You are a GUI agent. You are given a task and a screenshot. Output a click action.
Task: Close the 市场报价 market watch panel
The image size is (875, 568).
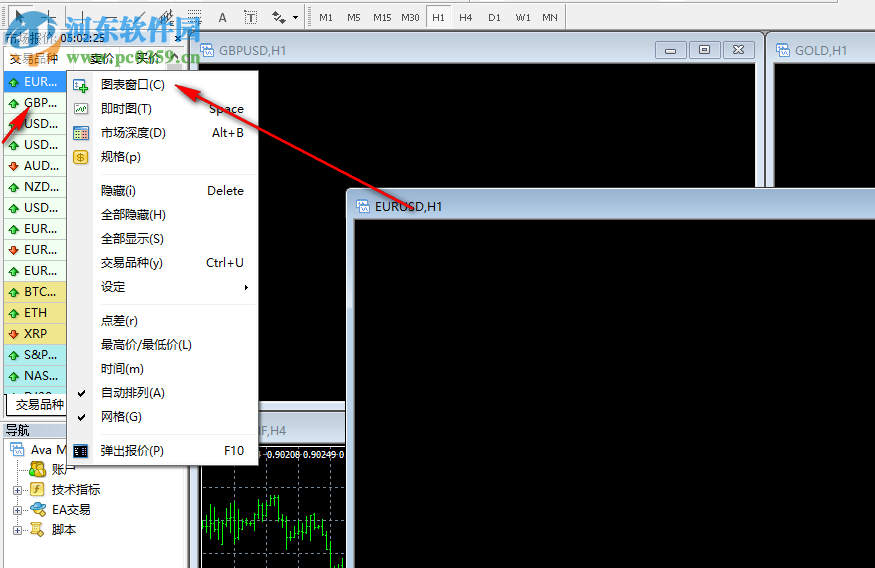178,38
